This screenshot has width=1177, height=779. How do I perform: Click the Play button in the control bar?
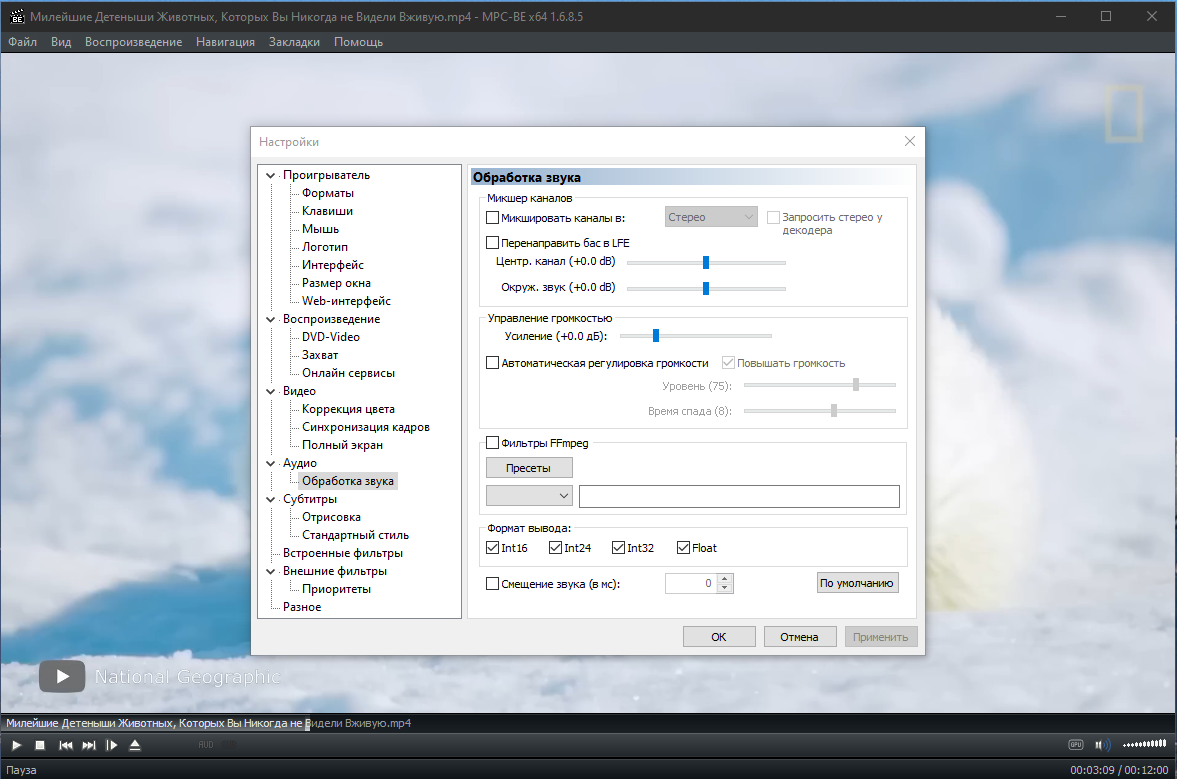17,745
